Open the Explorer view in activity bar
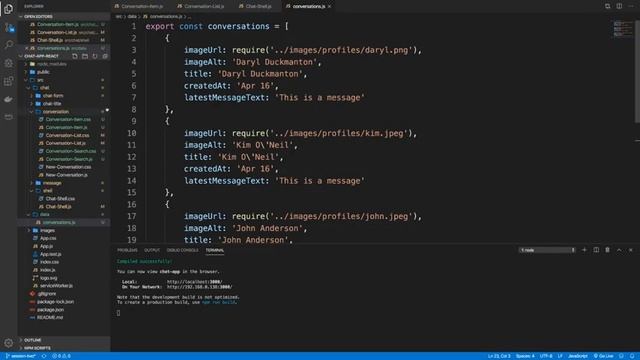 [9, 9]
